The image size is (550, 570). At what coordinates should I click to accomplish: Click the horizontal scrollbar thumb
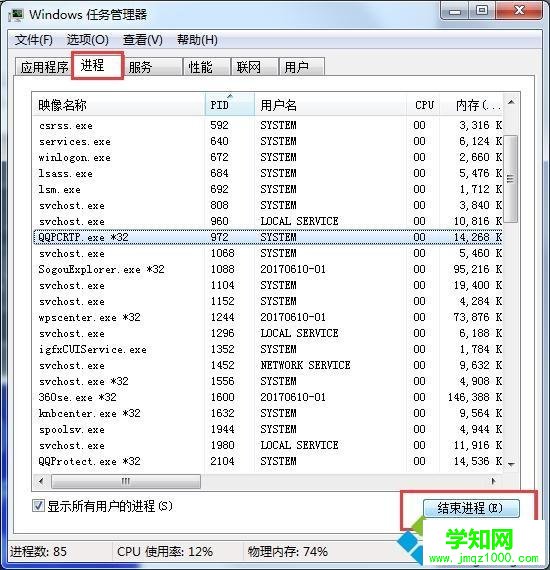click(x=126, y=481)
